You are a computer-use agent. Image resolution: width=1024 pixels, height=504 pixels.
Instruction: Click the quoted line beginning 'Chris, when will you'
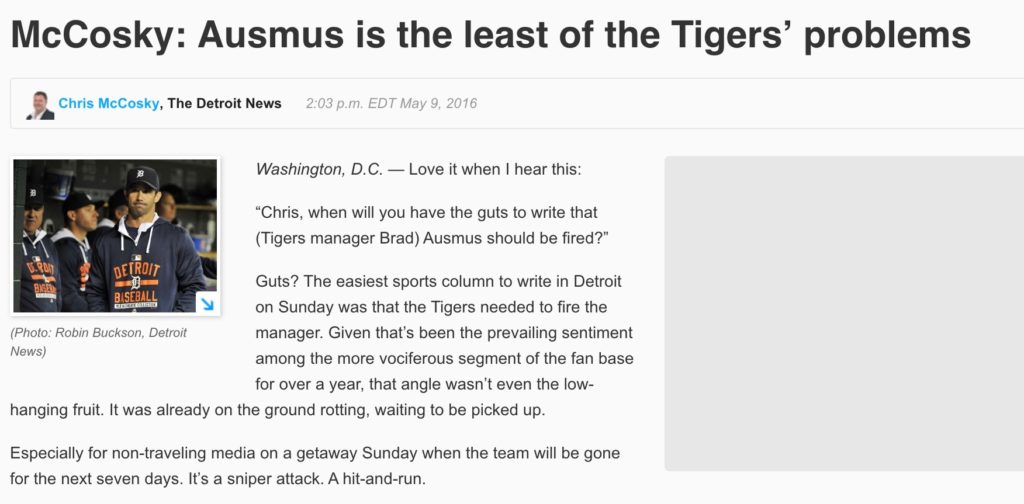426,213
